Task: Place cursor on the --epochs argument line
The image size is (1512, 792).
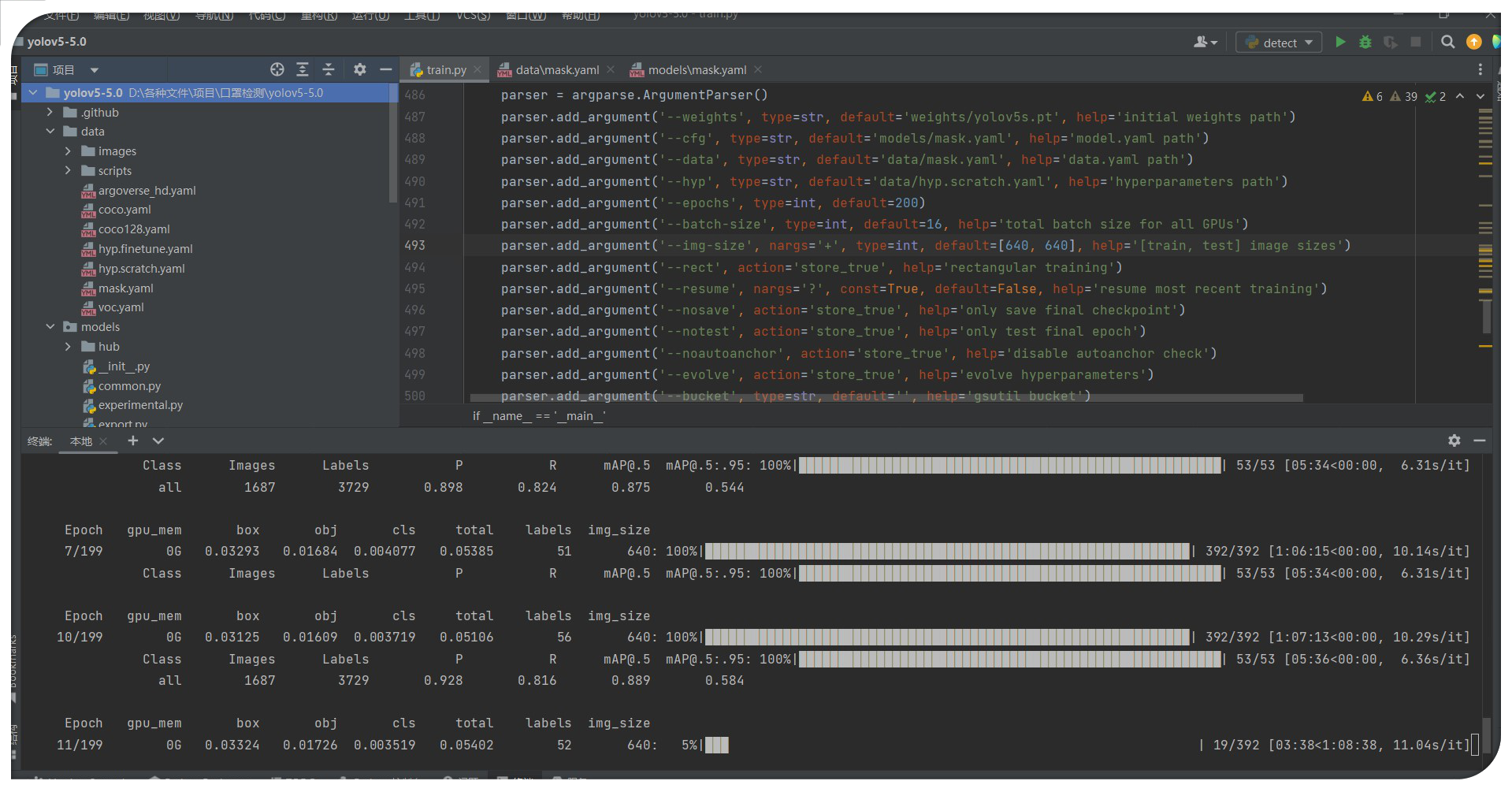Action: coord(713,203)
